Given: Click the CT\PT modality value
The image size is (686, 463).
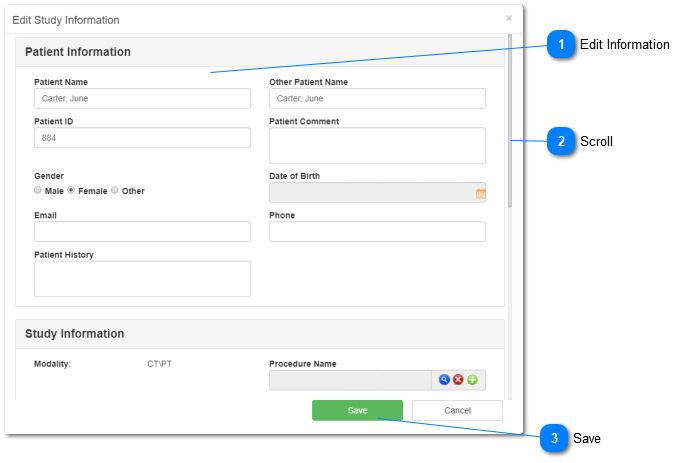Looking at the screenshot, I should point(159,364).
